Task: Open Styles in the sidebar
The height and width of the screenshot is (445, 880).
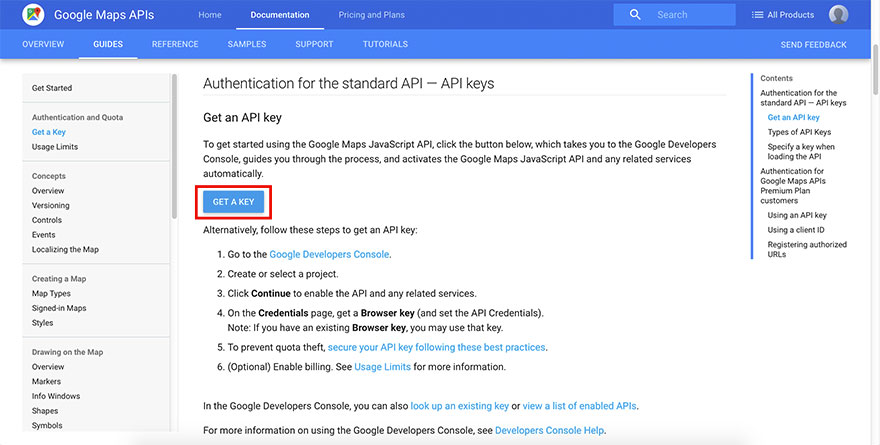Action: coord(43,323)
